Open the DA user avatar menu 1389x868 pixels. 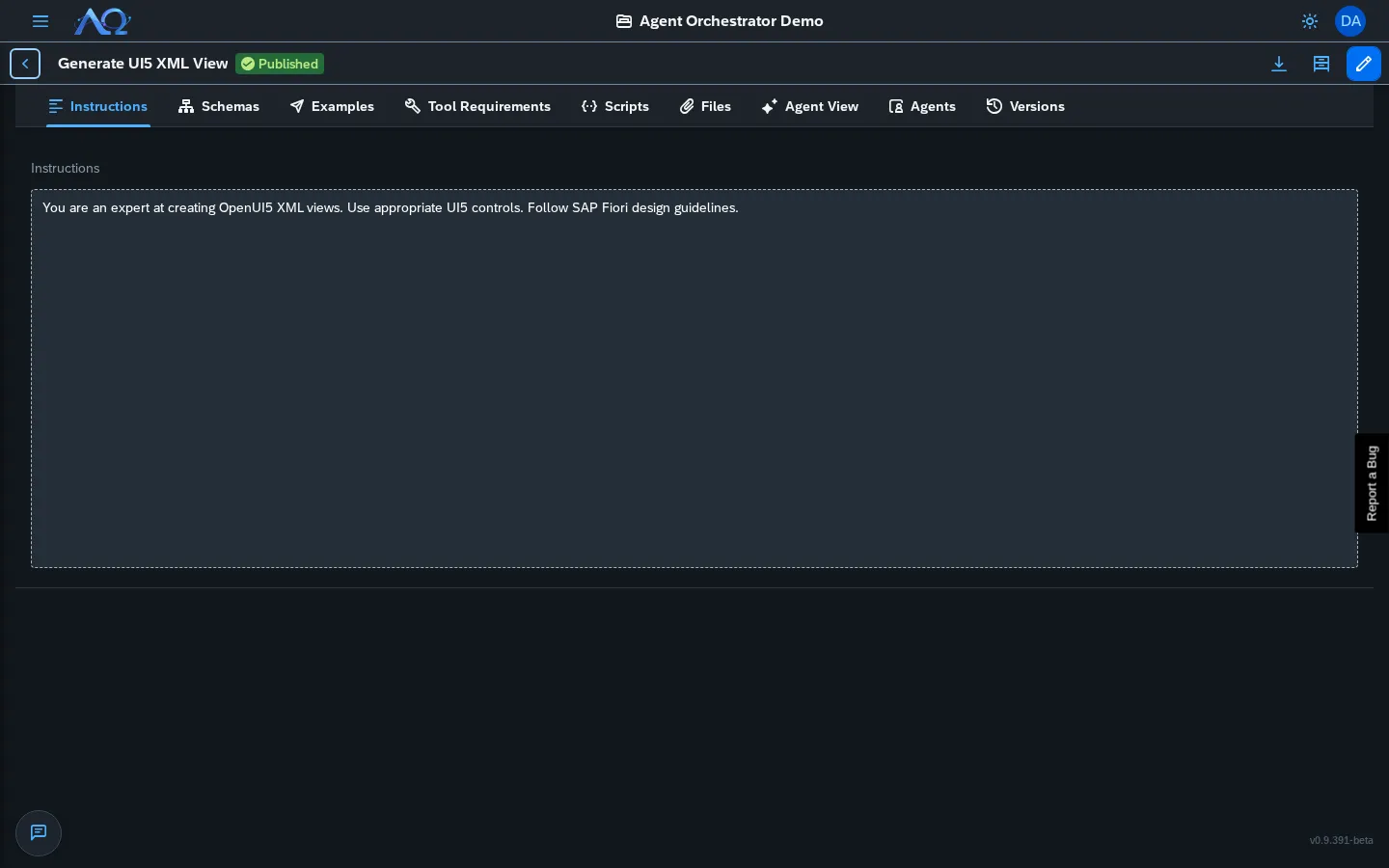(x=1350, y=21)
